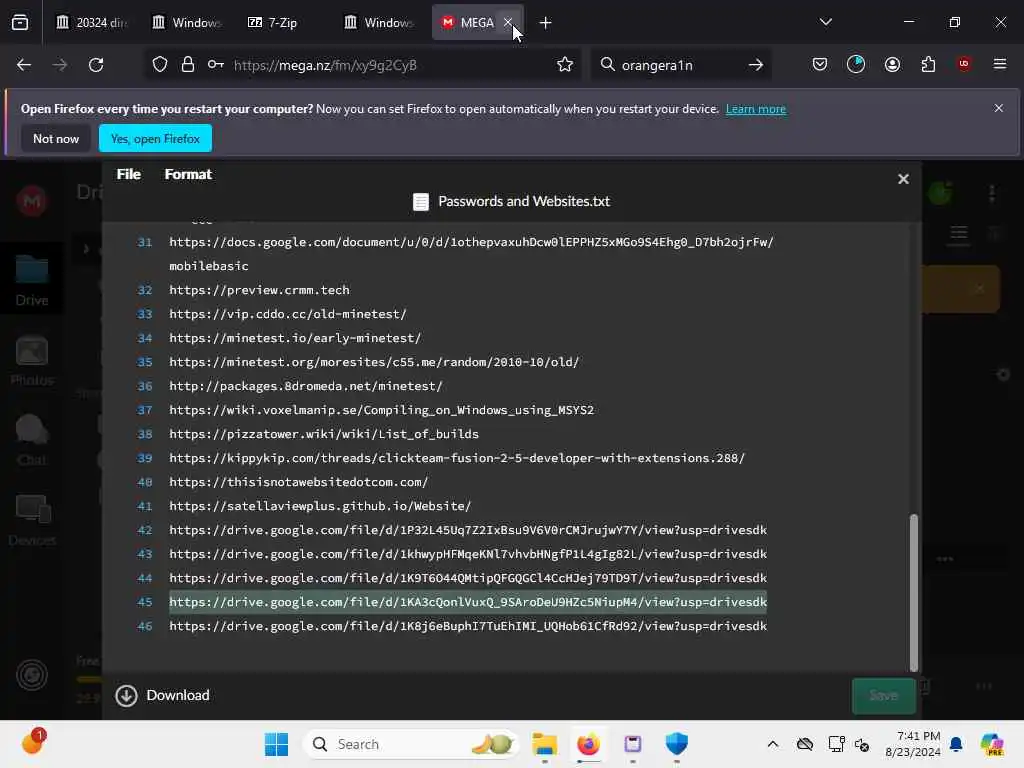Click the saved password key icon
Screen dimensions: 1024x768
(x=216, y=65)
